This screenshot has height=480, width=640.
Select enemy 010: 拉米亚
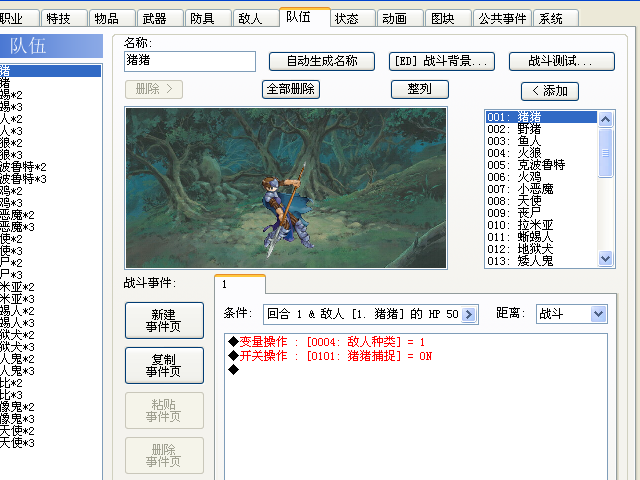click(541, 225)
